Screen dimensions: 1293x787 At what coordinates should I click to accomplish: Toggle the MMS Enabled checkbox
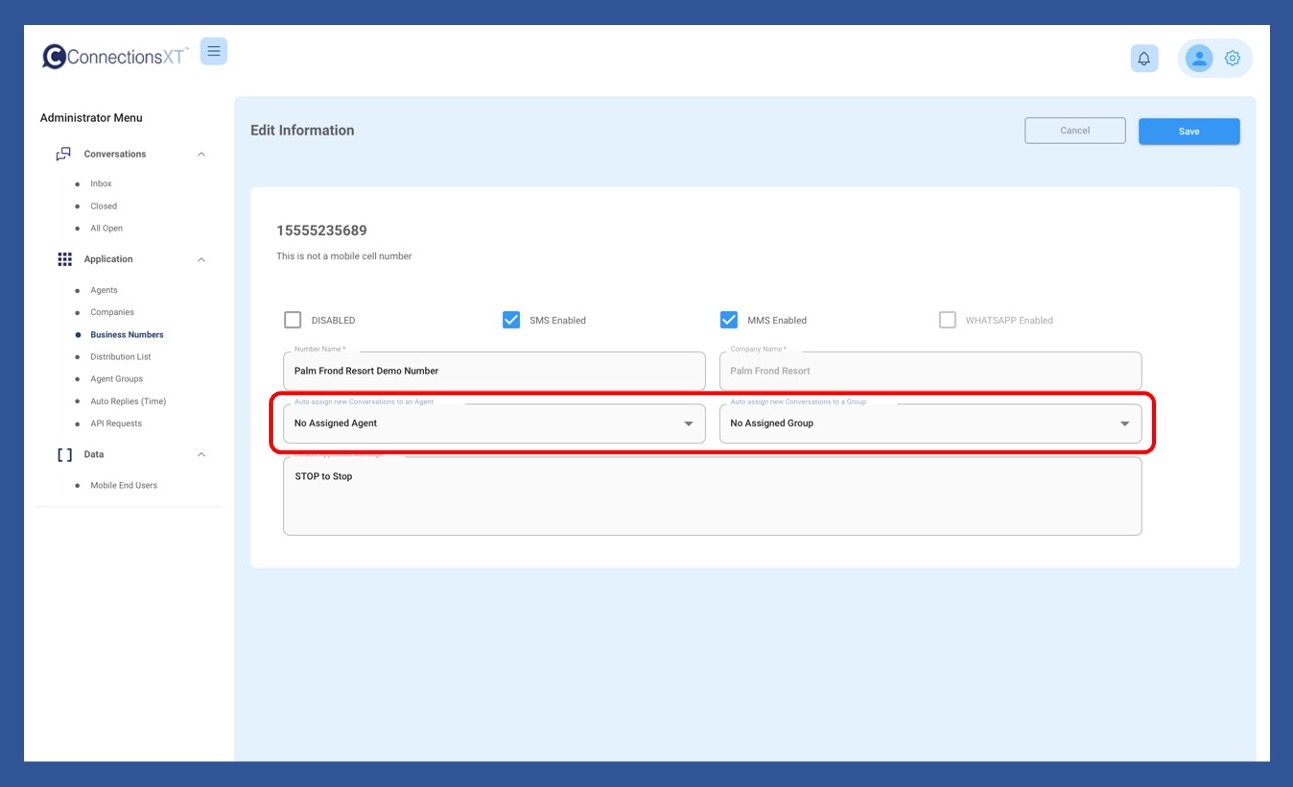click(x=729, y=320)
